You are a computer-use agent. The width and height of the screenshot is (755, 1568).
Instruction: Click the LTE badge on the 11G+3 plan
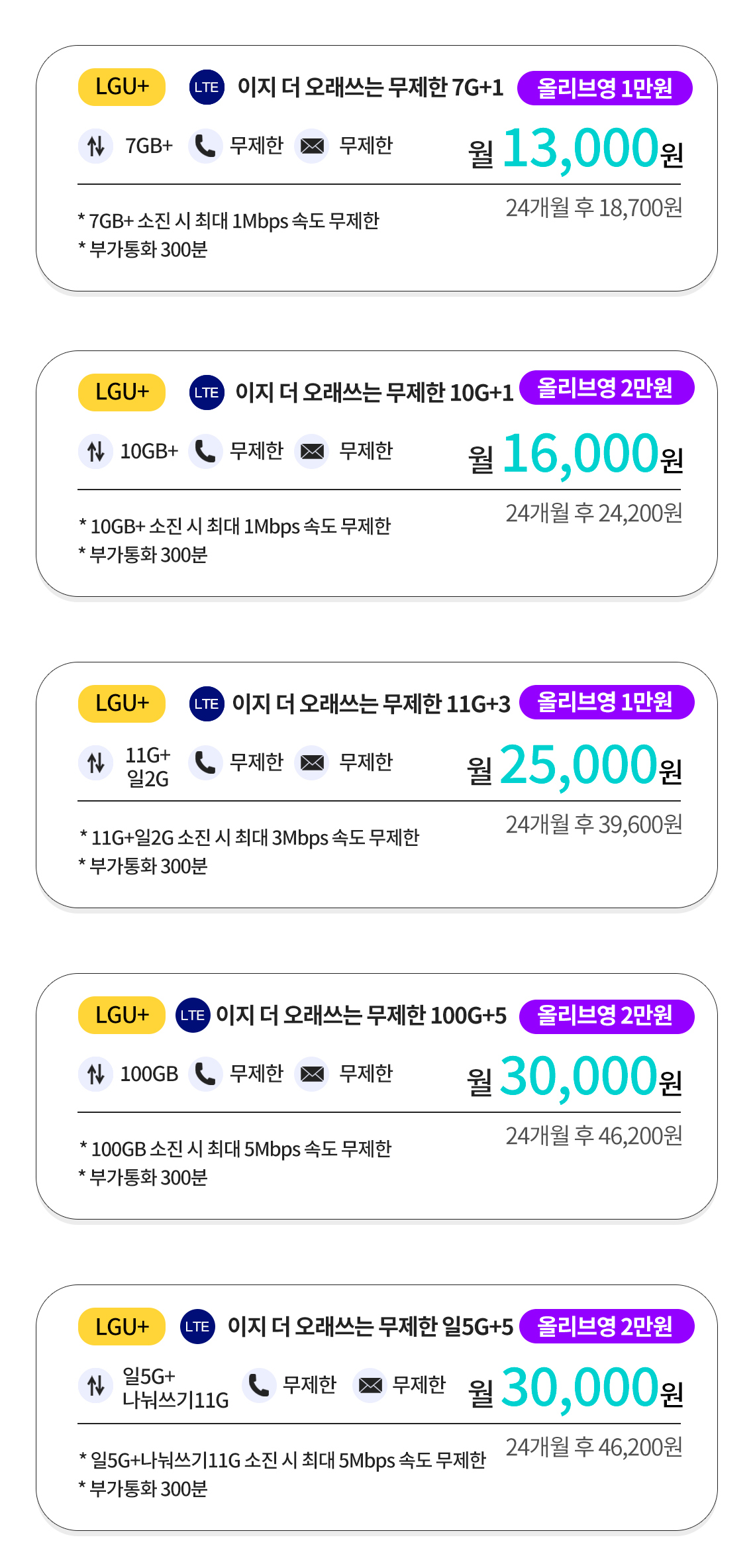207,704
